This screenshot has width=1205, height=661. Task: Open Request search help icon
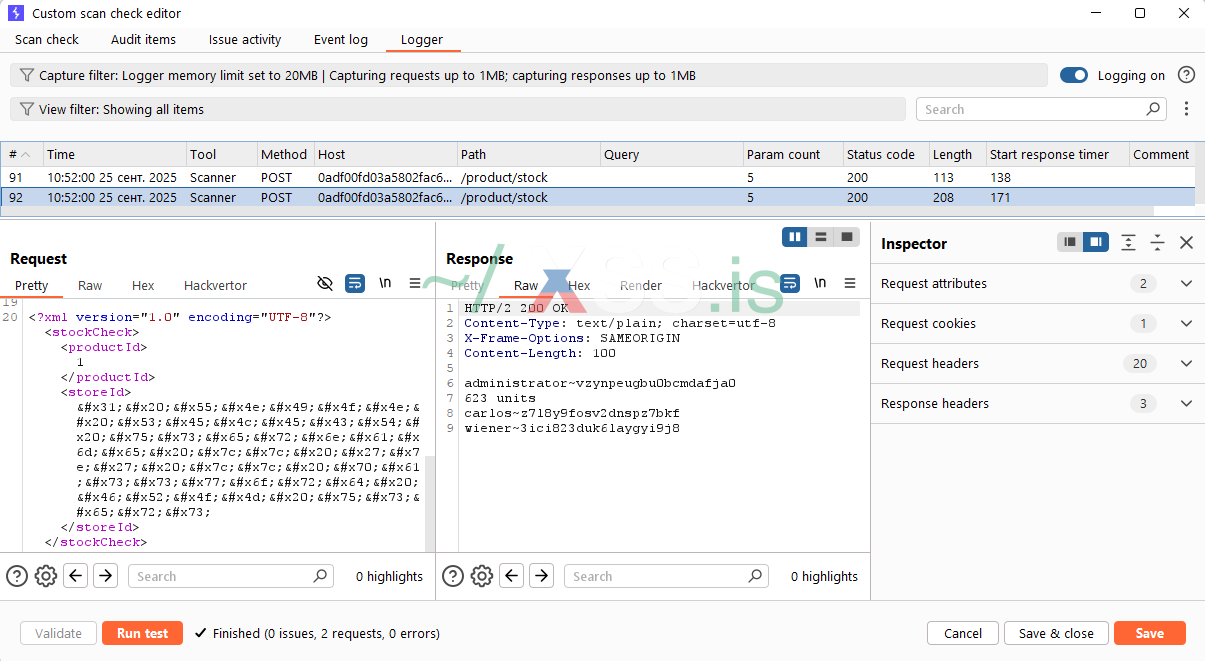click(17, 576)
